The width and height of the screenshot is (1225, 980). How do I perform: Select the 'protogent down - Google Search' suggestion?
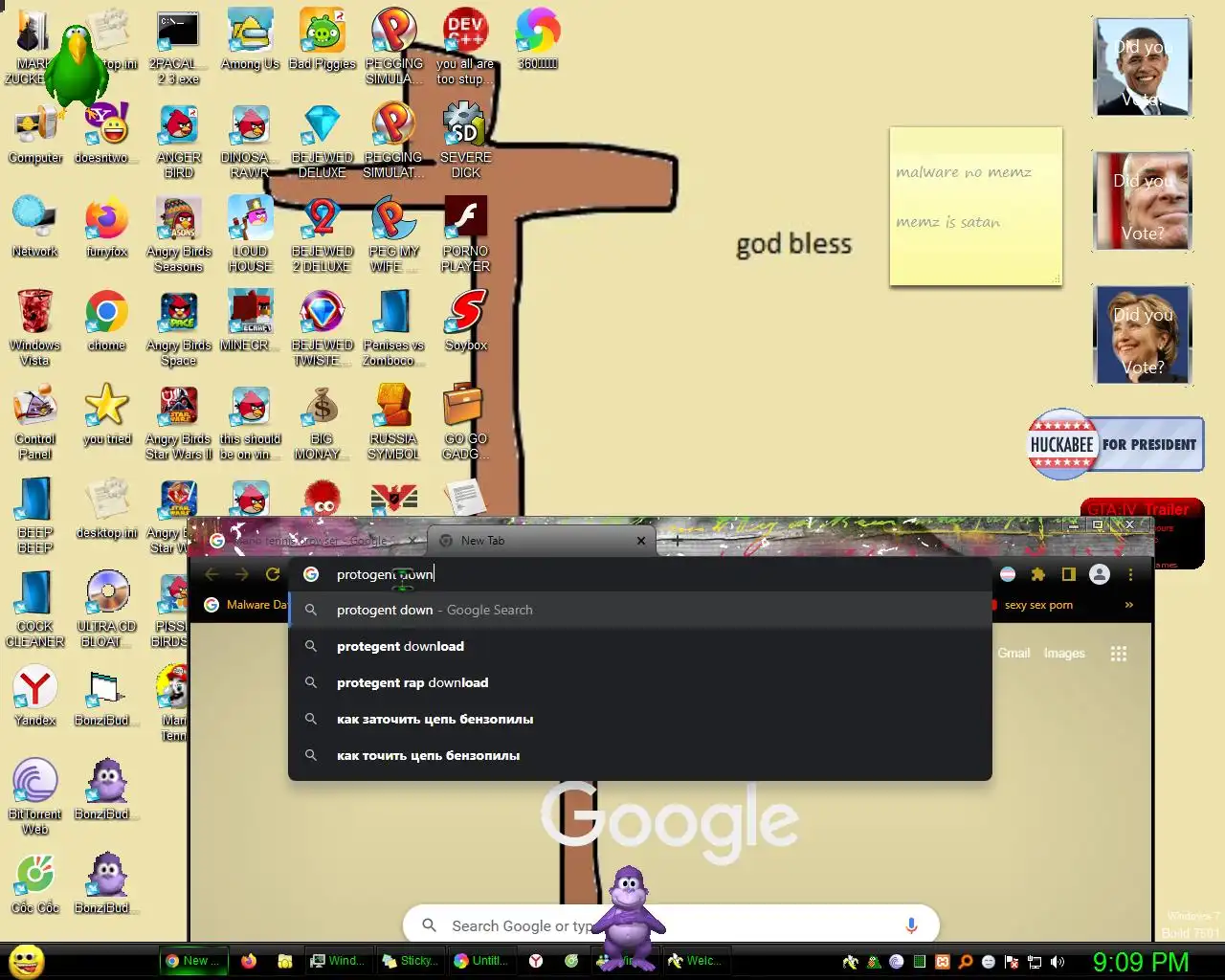pos(639,610)
